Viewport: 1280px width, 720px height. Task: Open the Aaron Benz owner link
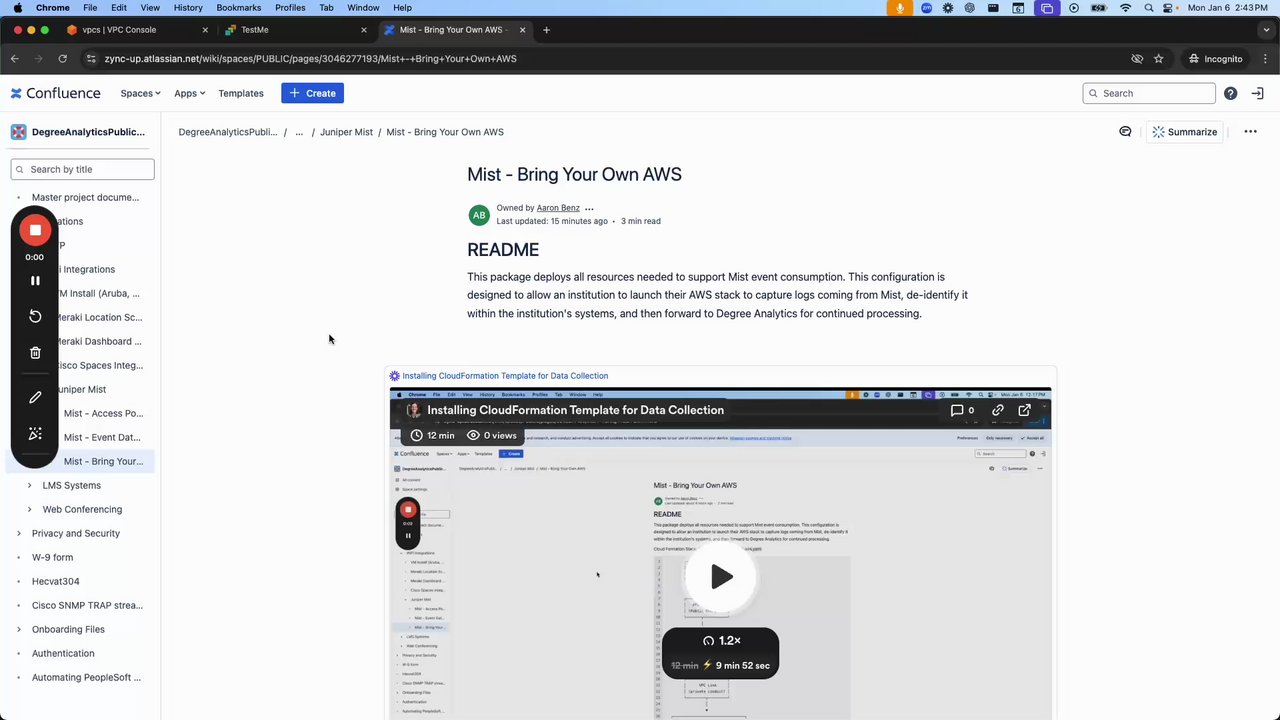(x=558, y=208)
